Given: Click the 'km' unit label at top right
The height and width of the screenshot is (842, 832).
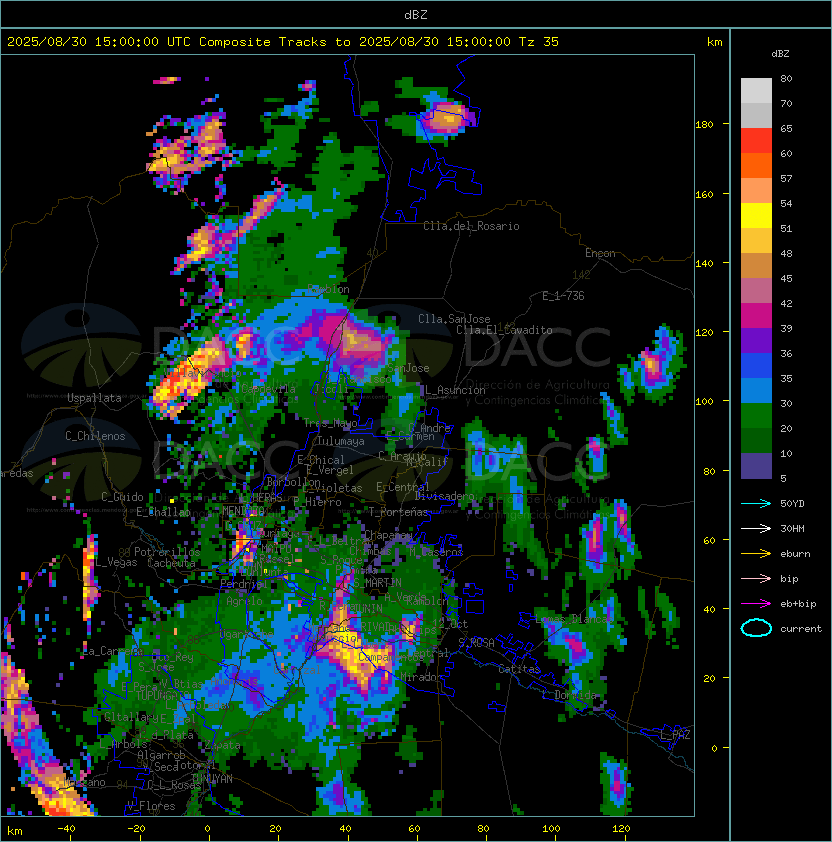Looking at the screenshot, I should pos(714,42).
